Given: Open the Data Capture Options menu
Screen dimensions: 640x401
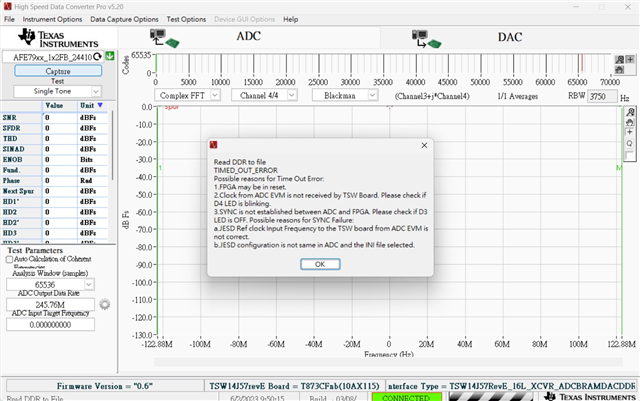Looking at the screenshot, I should [x=124, y=19].
